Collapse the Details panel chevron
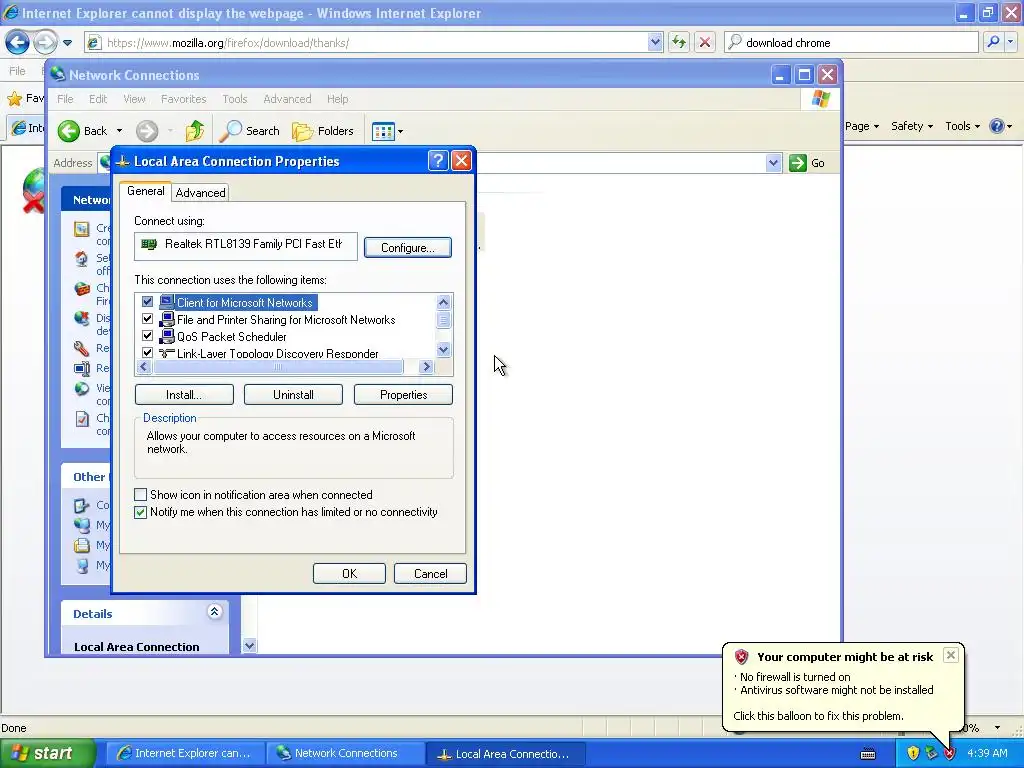Screen dimensions: 1024x768 [x=214, y=612]
